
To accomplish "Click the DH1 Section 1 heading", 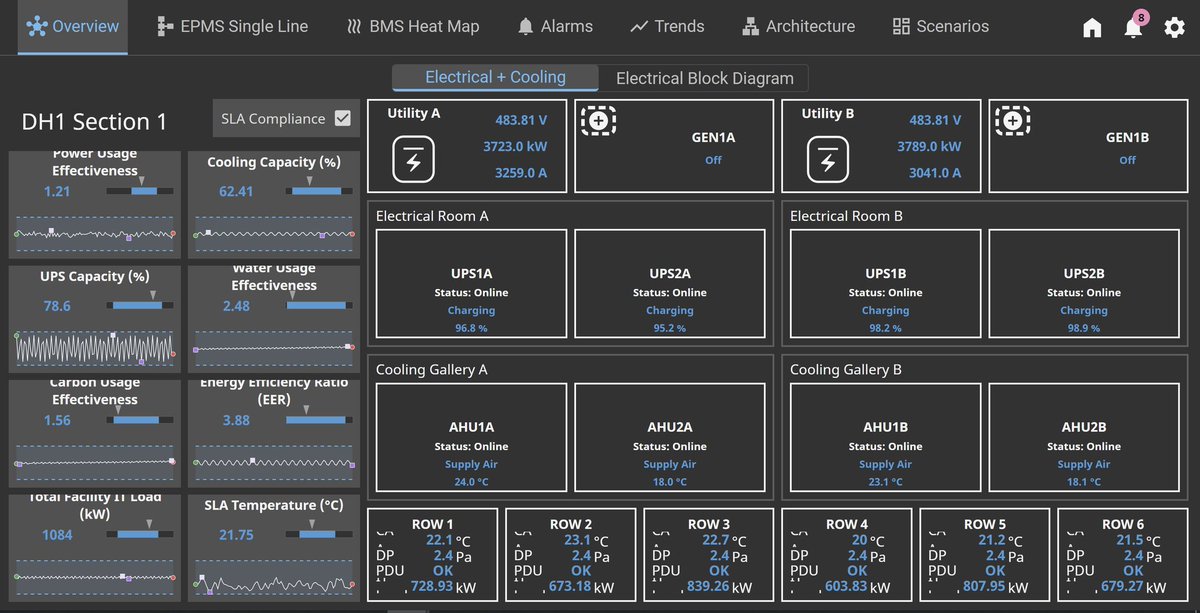I will tap(95, 122).
